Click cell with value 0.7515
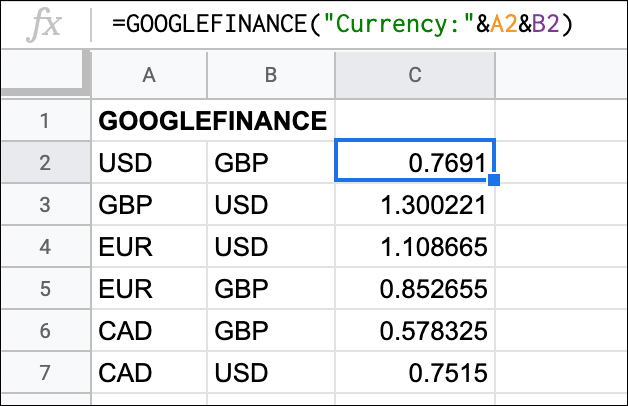This screenshot has width=628, height=406. click(415, 372)
